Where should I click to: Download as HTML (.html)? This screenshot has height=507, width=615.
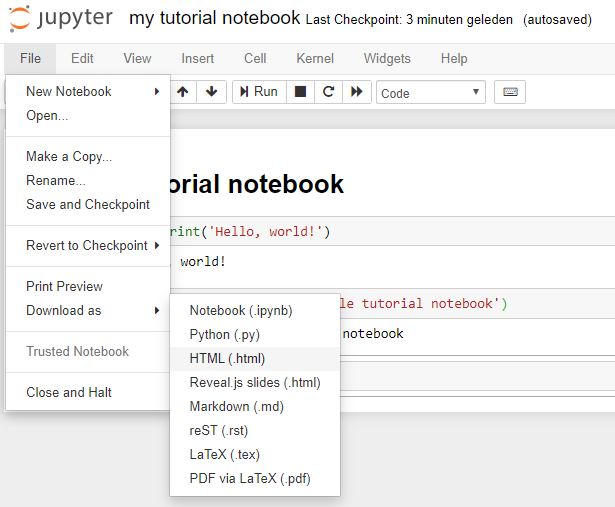(255, 358)
